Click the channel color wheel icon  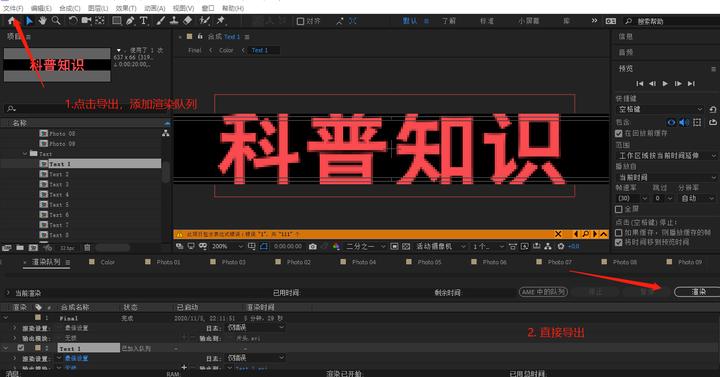coord(337,247)
